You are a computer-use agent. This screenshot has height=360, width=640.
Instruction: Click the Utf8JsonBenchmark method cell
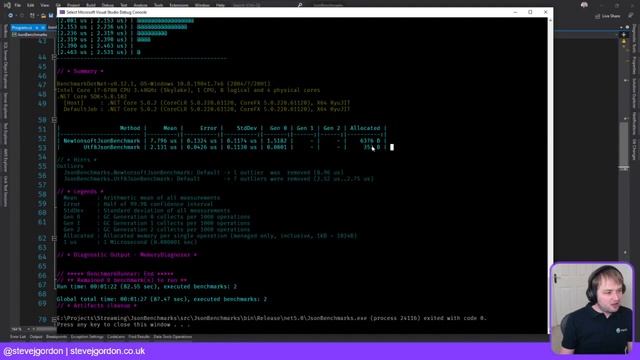[112, 147]
